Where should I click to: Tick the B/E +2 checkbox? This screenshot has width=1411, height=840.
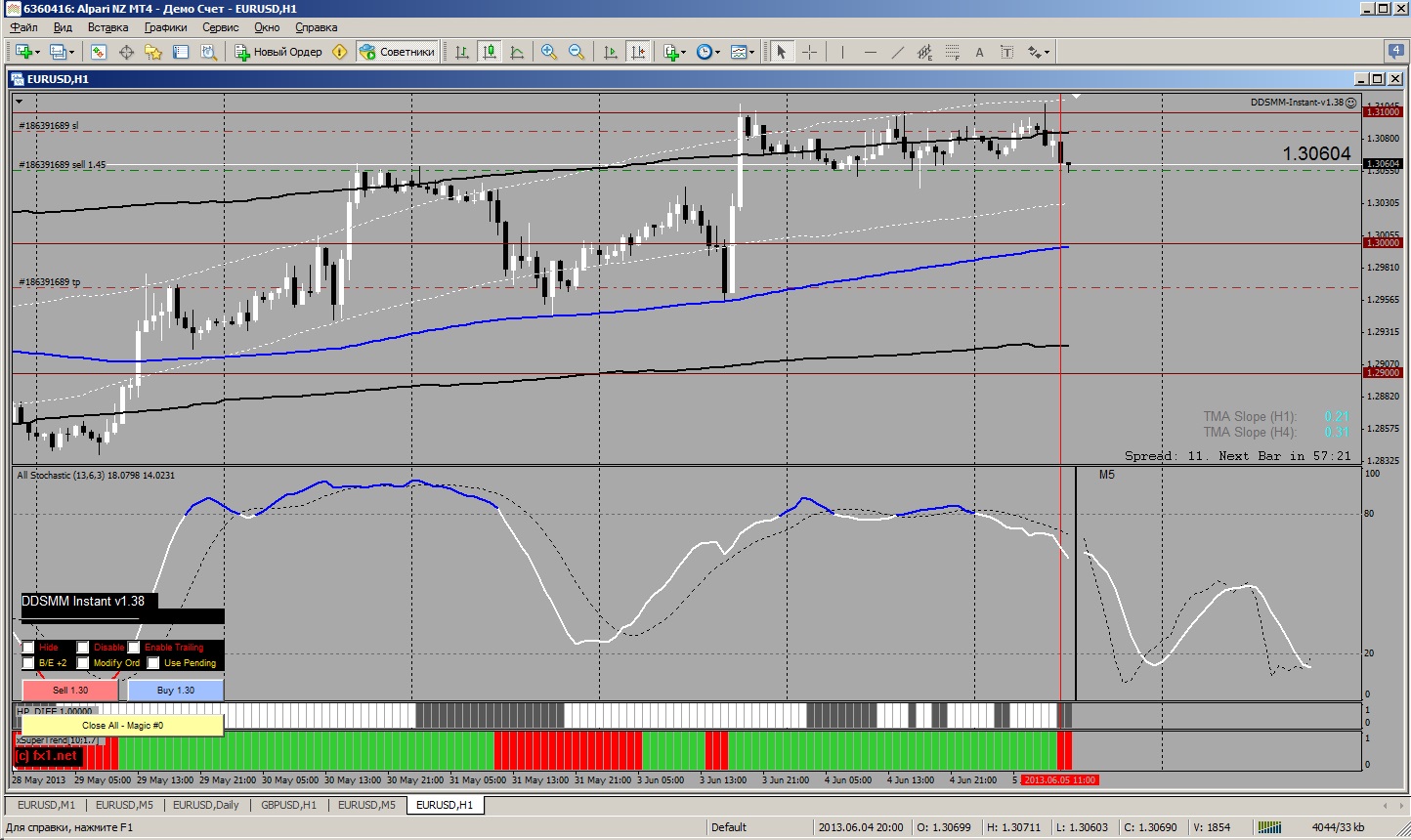pos(28,663)
